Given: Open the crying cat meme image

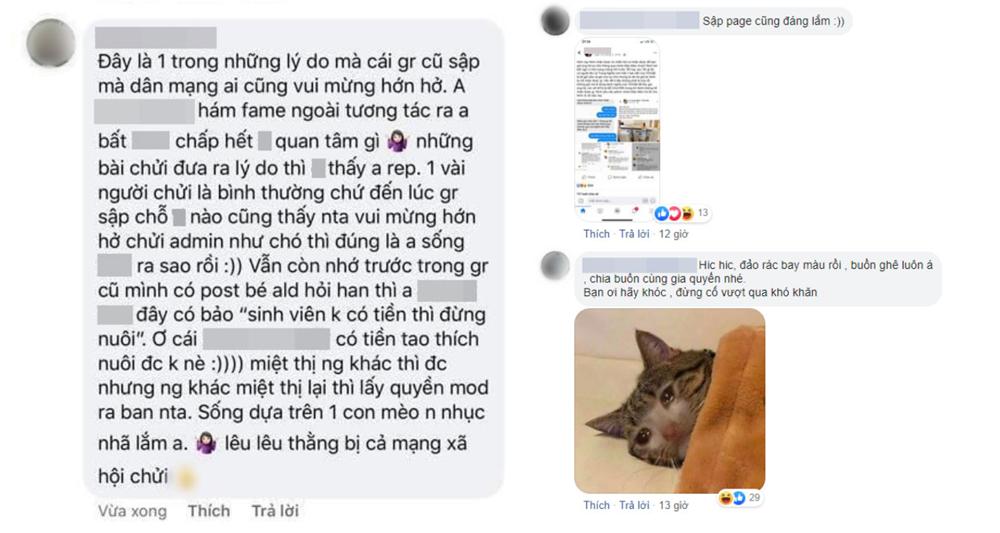Looking at the screenshot, I should tap(670, 401).
